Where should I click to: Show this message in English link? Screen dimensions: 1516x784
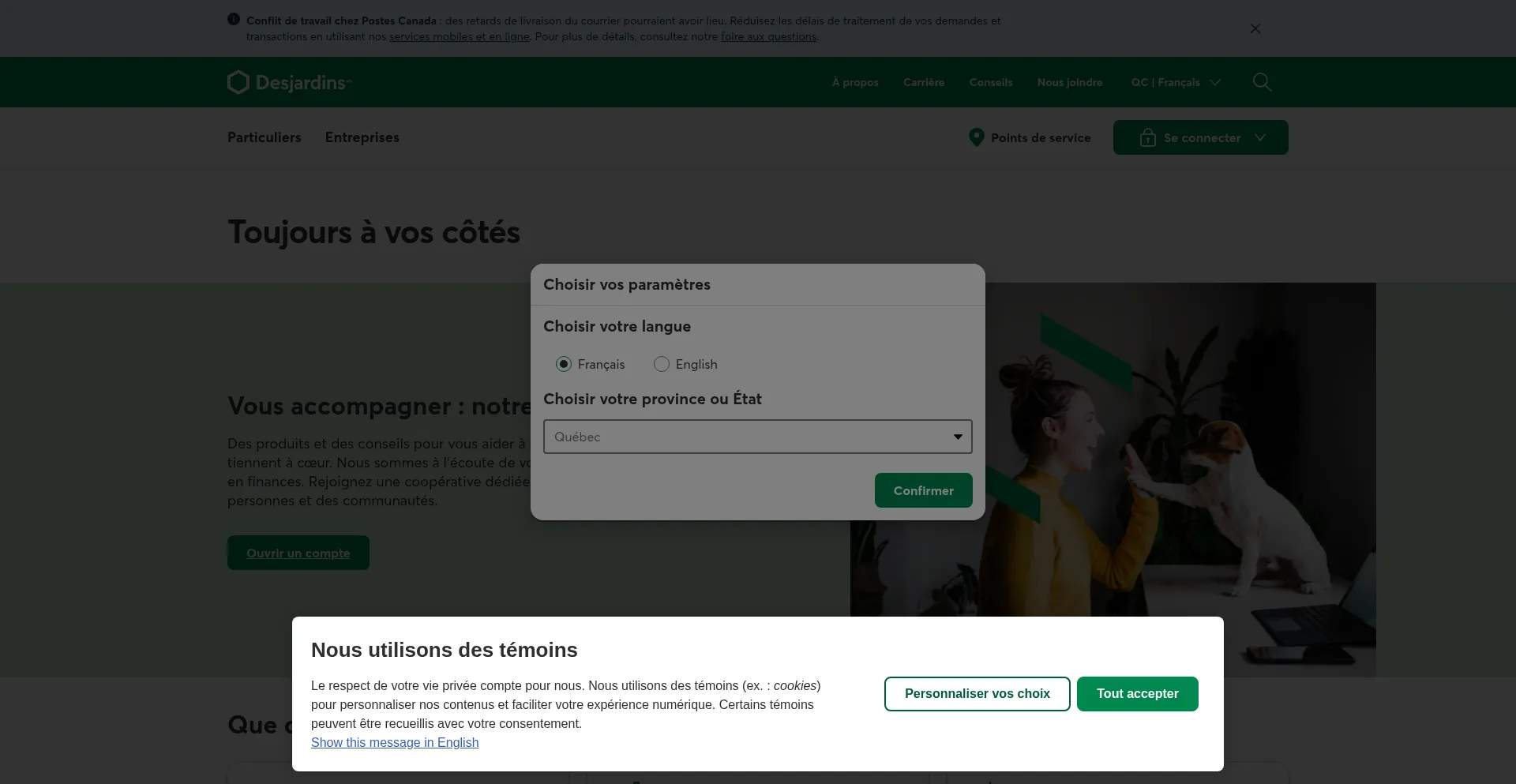coord(395,742)
